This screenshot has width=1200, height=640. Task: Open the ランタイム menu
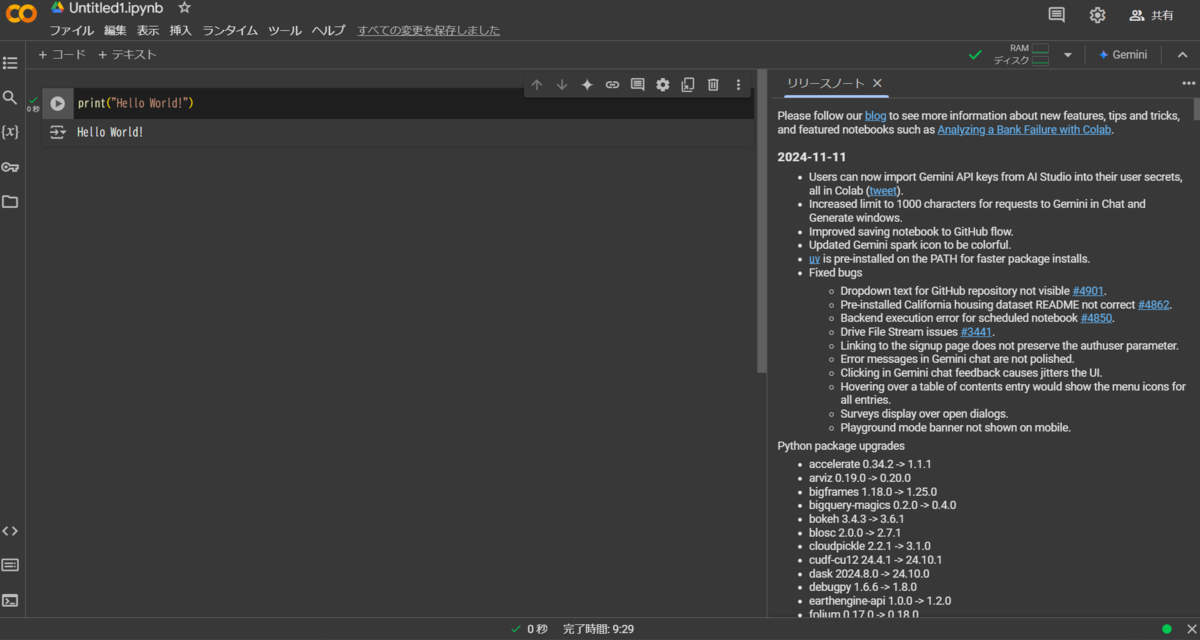pyautogui.click(x=230, y=30)
